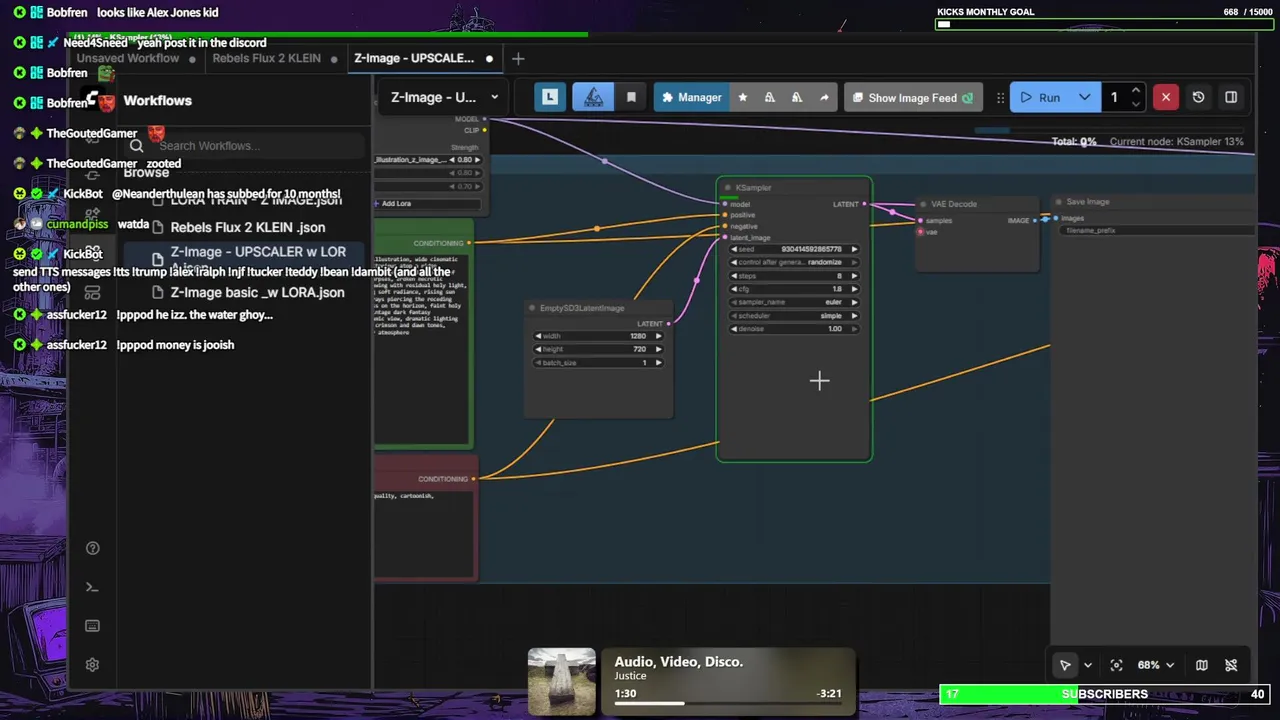Click the batch count field showing 1

click(x=1115, y=97)
